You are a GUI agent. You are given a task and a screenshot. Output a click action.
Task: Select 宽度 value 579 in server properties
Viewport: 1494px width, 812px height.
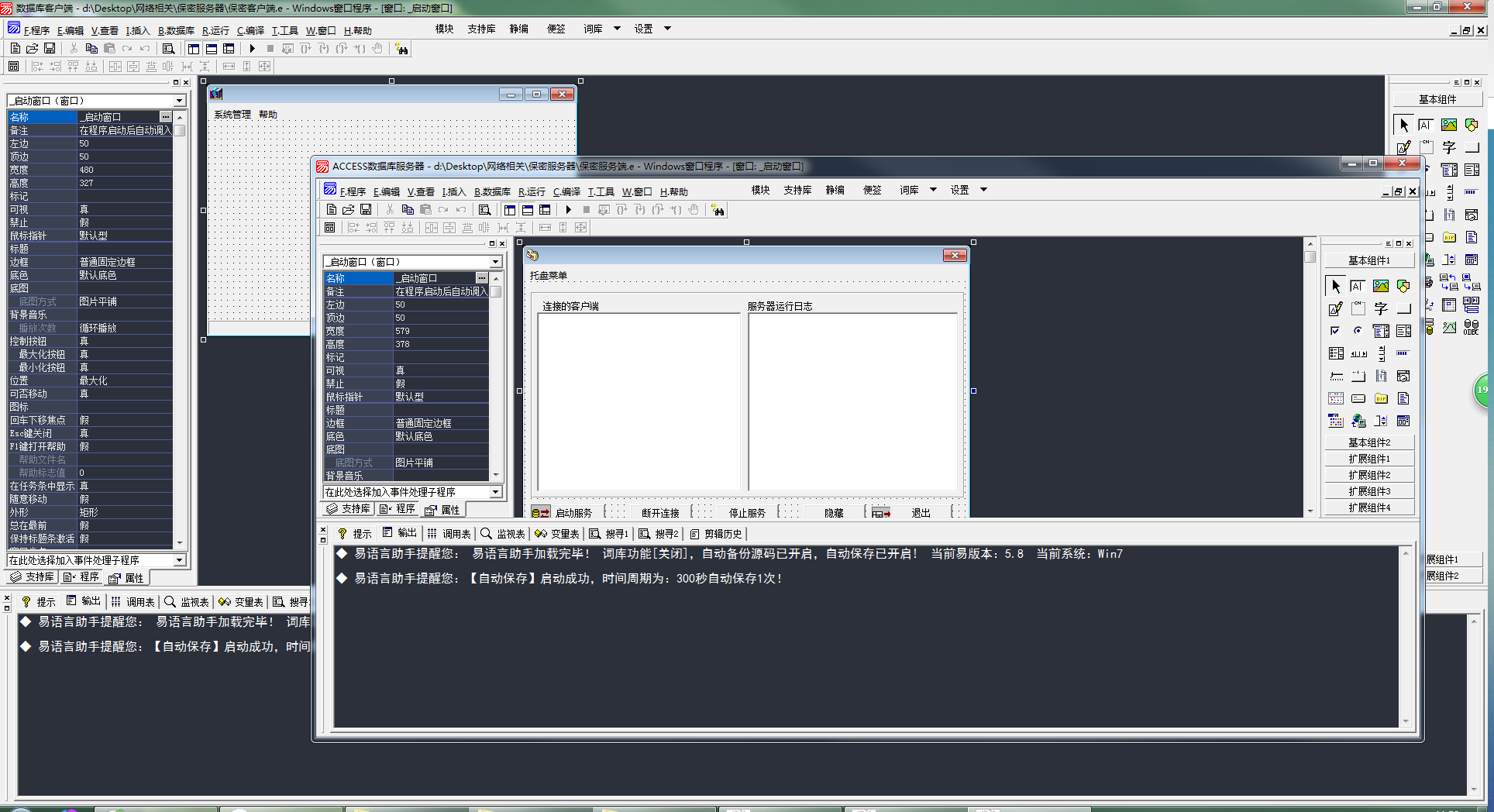point(441,331)
